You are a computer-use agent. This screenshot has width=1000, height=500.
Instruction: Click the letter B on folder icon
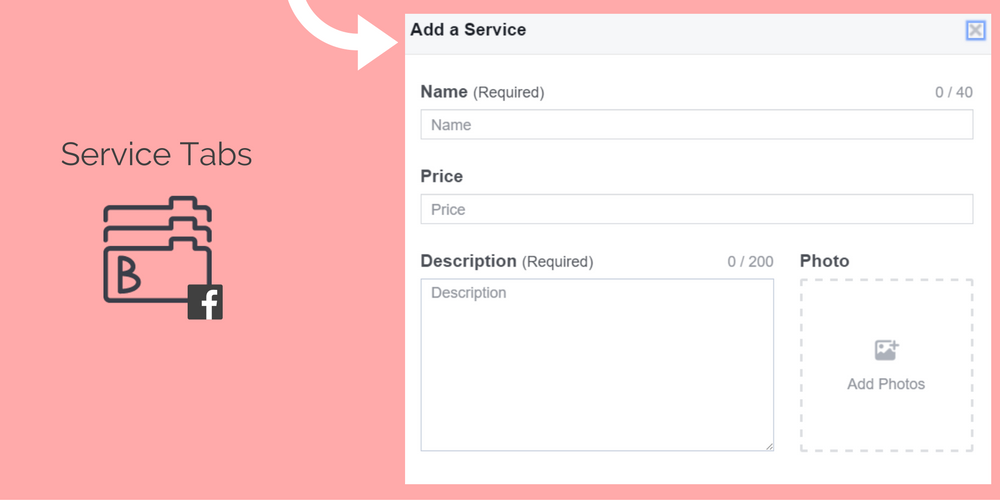(128, 277)
